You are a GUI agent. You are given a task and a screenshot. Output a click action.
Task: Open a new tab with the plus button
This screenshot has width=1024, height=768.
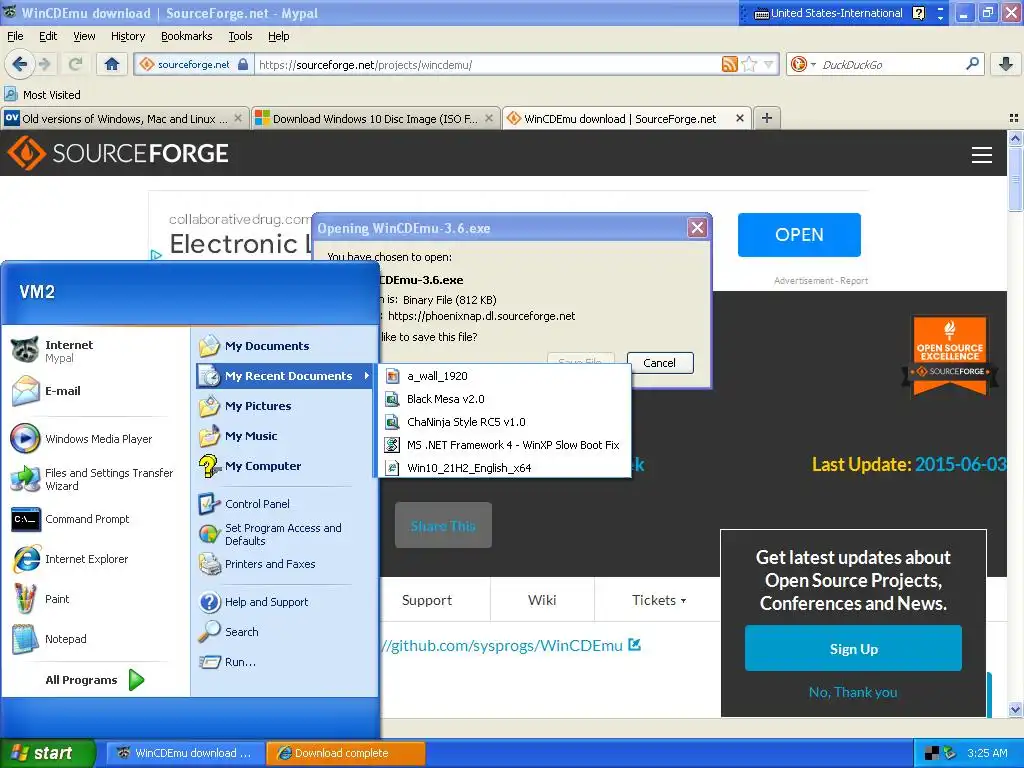point(767,118)
